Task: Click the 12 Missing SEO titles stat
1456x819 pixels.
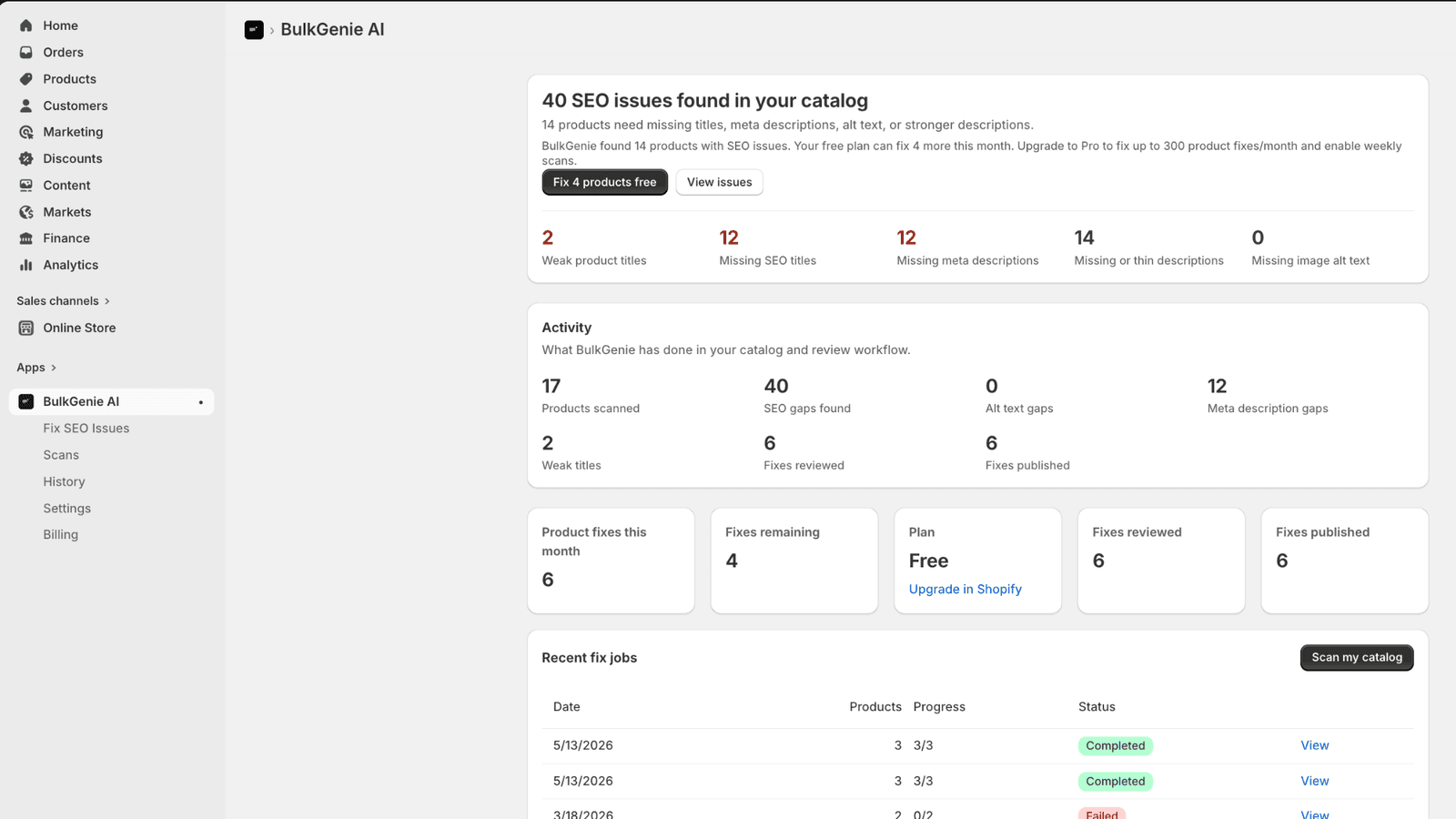Action: point(768,248)
